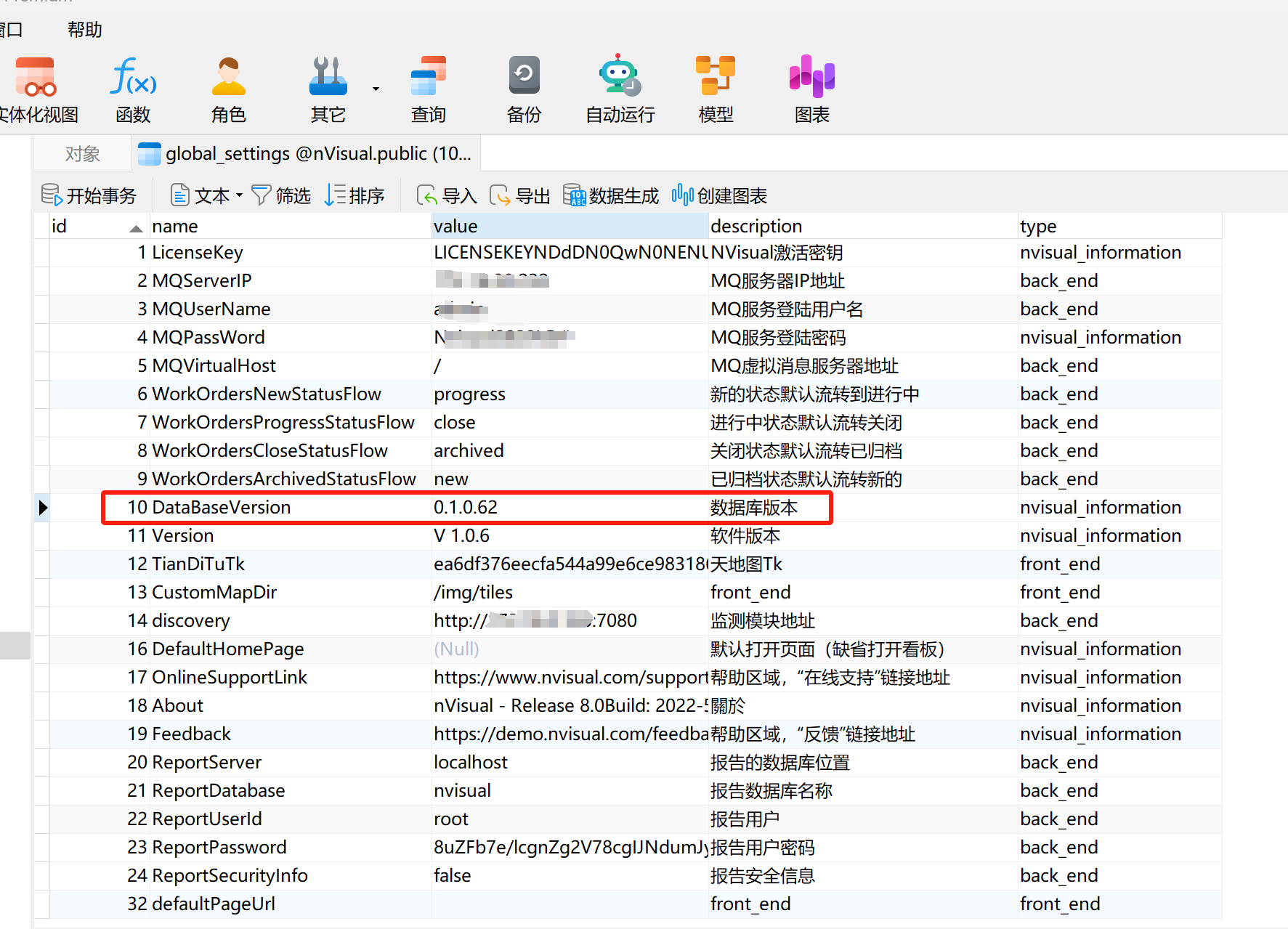Viewport: 1288px width, 929px height.
Task: Click Data Generation (数据生成) button
Action: pyautogui.click(x=611, y=195)
